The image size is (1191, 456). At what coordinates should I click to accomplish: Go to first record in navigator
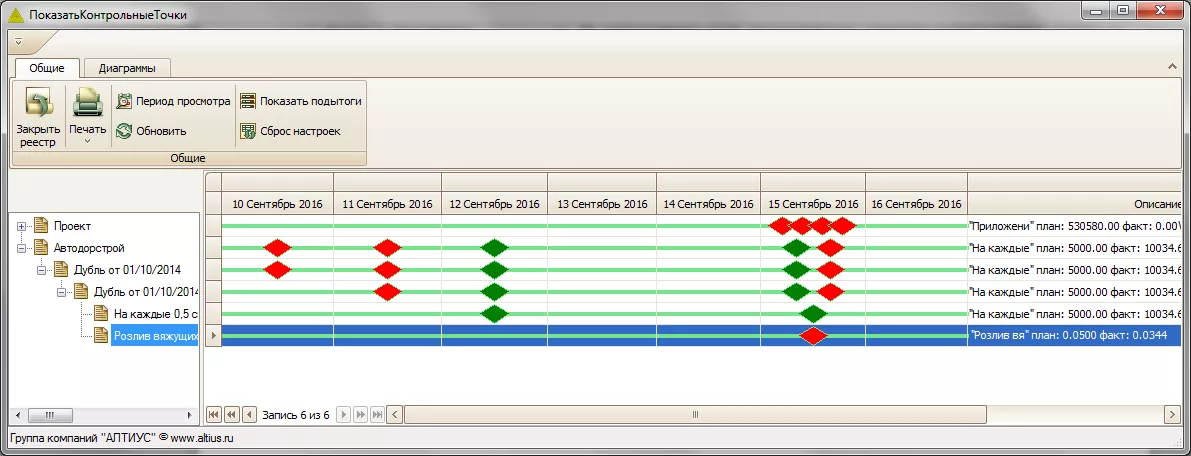click(x=214, y=414)
